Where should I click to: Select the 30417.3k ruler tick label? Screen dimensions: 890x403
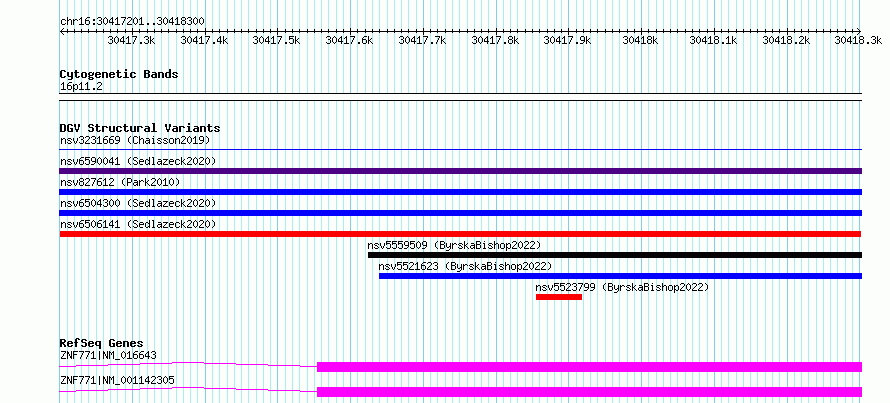(x=131, y=40)
